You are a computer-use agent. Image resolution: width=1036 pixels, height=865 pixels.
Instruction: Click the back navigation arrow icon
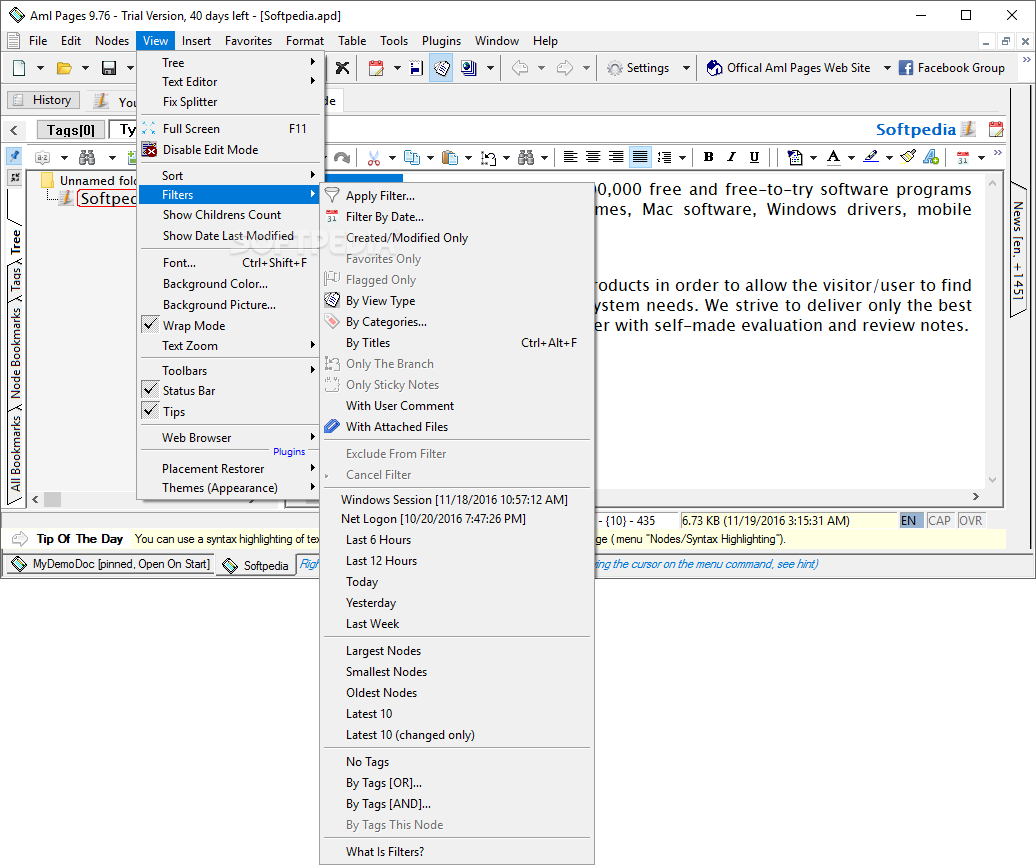[x=520, y=68]
